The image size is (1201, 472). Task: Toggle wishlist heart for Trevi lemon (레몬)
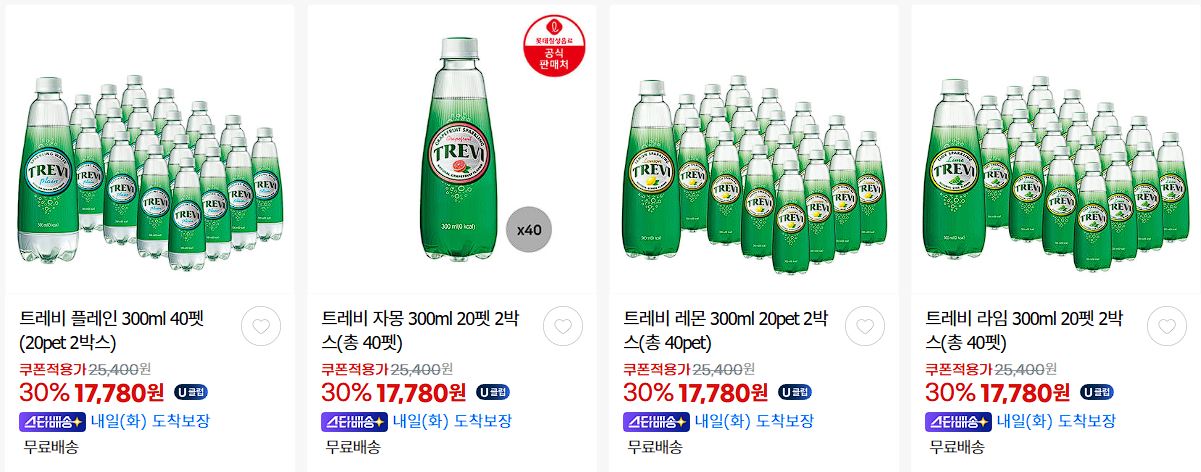pos(865,326)
